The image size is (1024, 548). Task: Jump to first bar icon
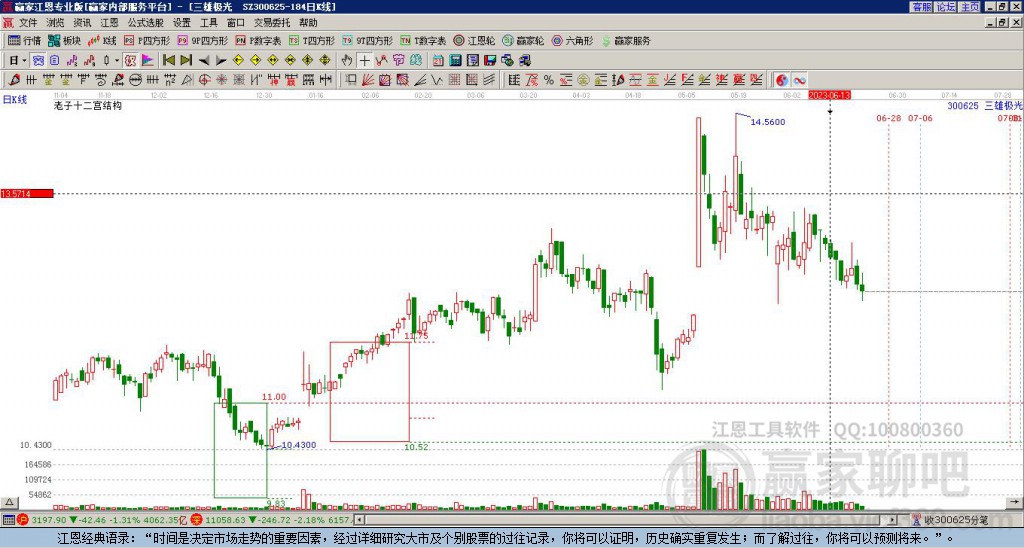click(x=168, y=60)
